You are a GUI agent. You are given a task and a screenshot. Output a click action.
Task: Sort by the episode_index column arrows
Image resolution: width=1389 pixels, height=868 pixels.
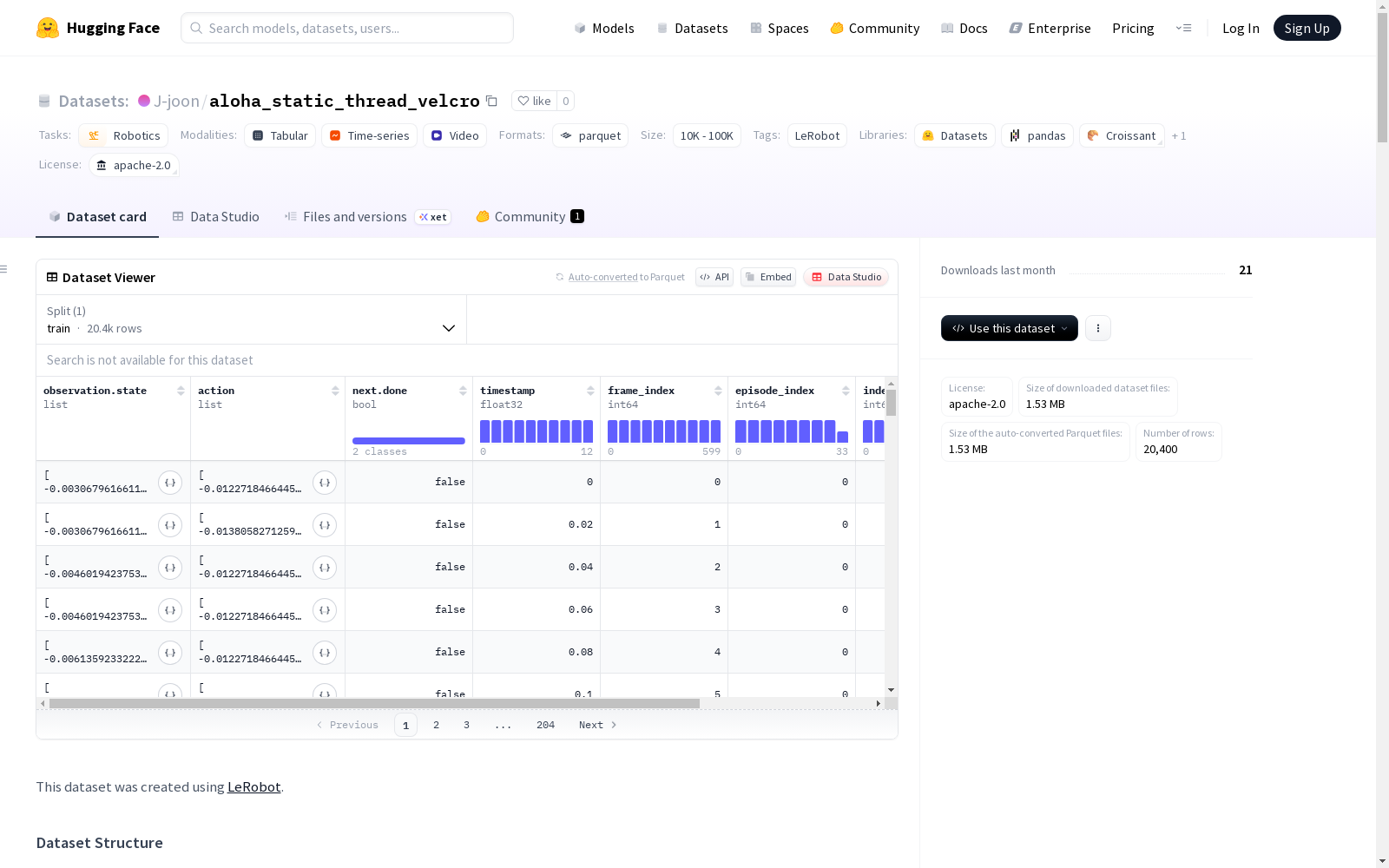(x=846, y=391)
